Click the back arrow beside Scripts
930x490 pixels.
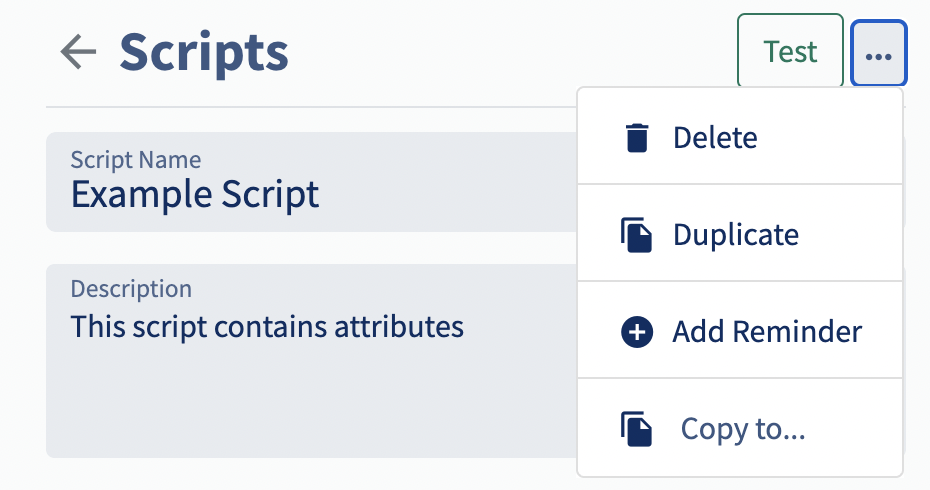coord(78,52)
